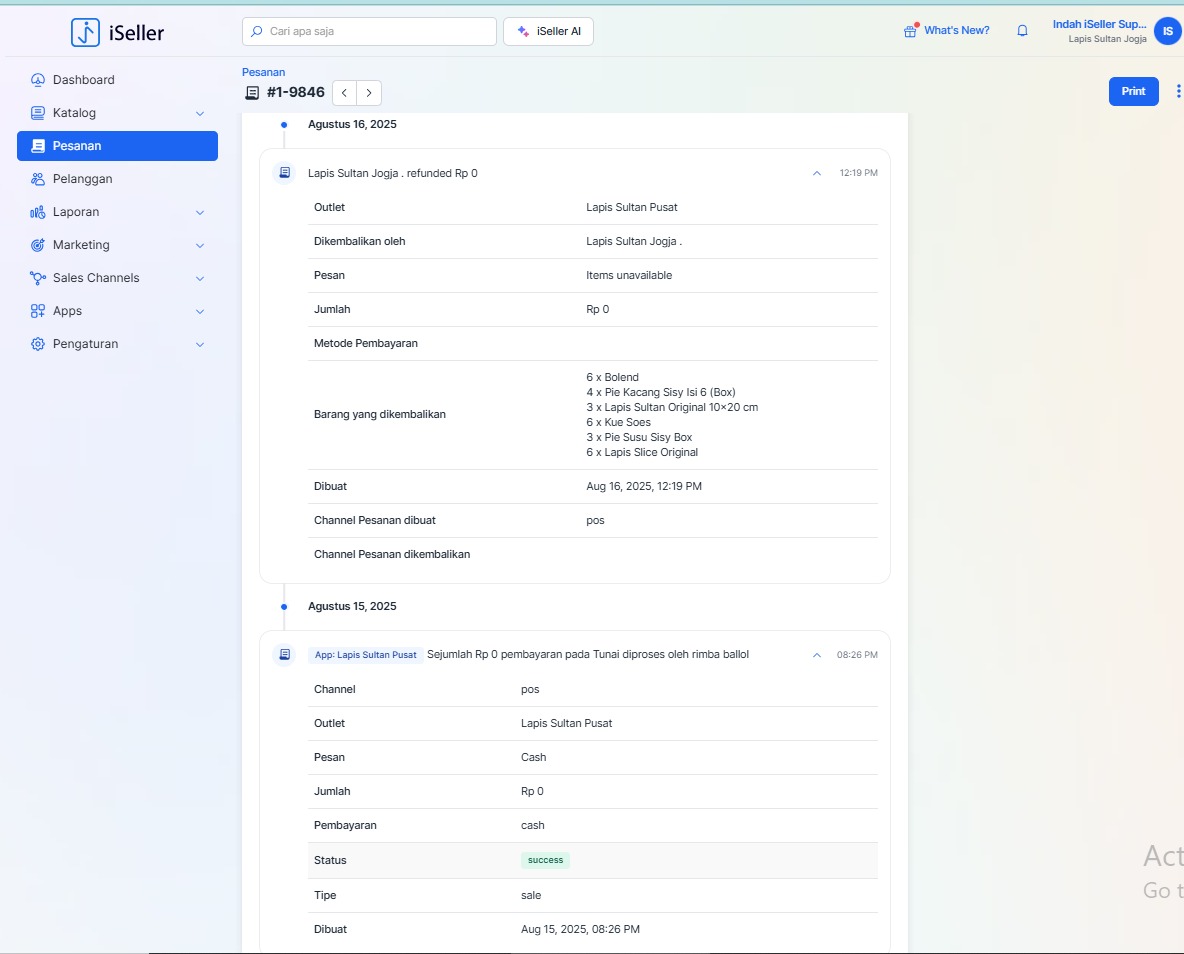Click the notification bell icon
The width and height of the screenshot is (1184, 954).
1022,31
